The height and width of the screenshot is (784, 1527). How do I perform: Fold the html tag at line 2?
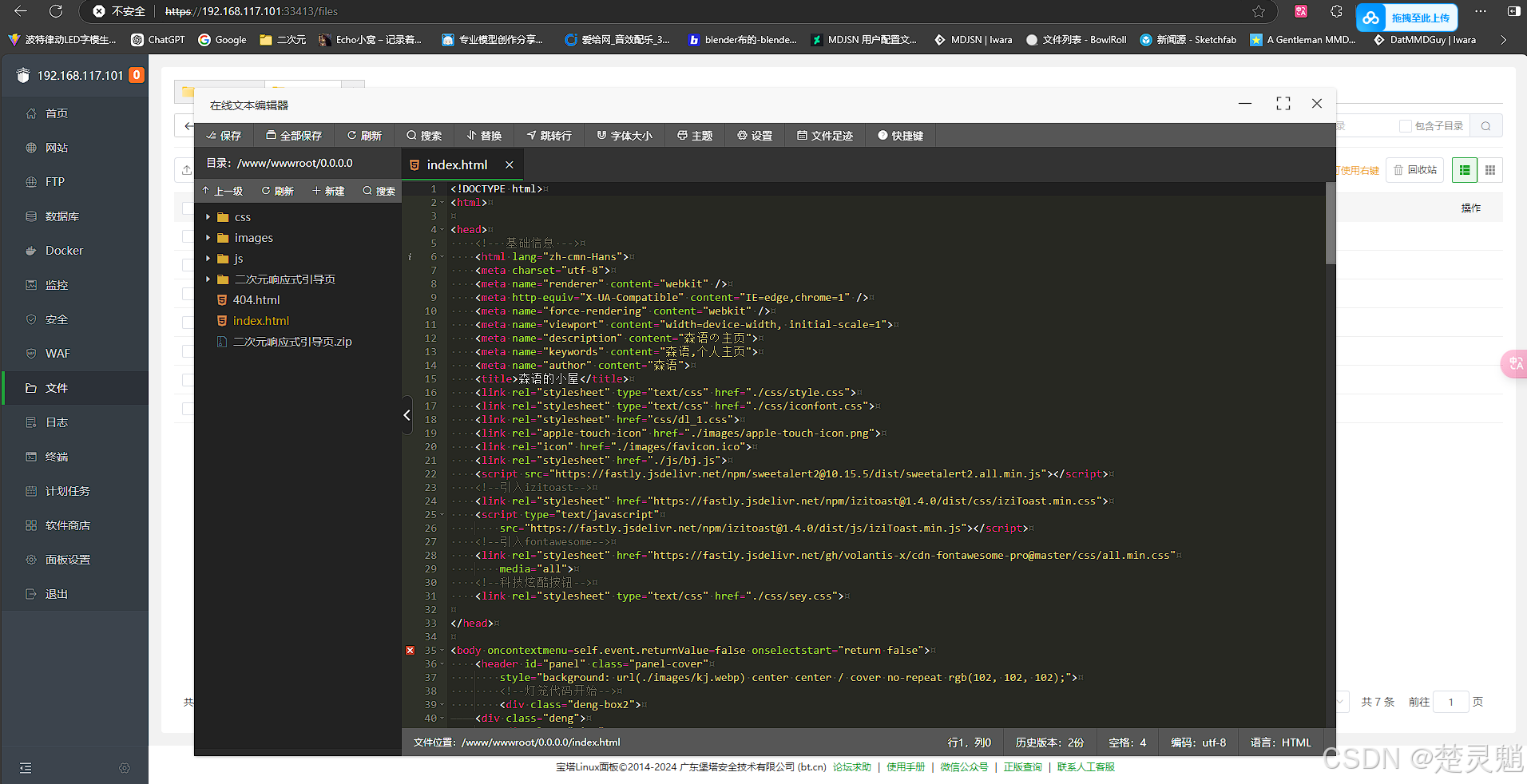coord(442,203)
